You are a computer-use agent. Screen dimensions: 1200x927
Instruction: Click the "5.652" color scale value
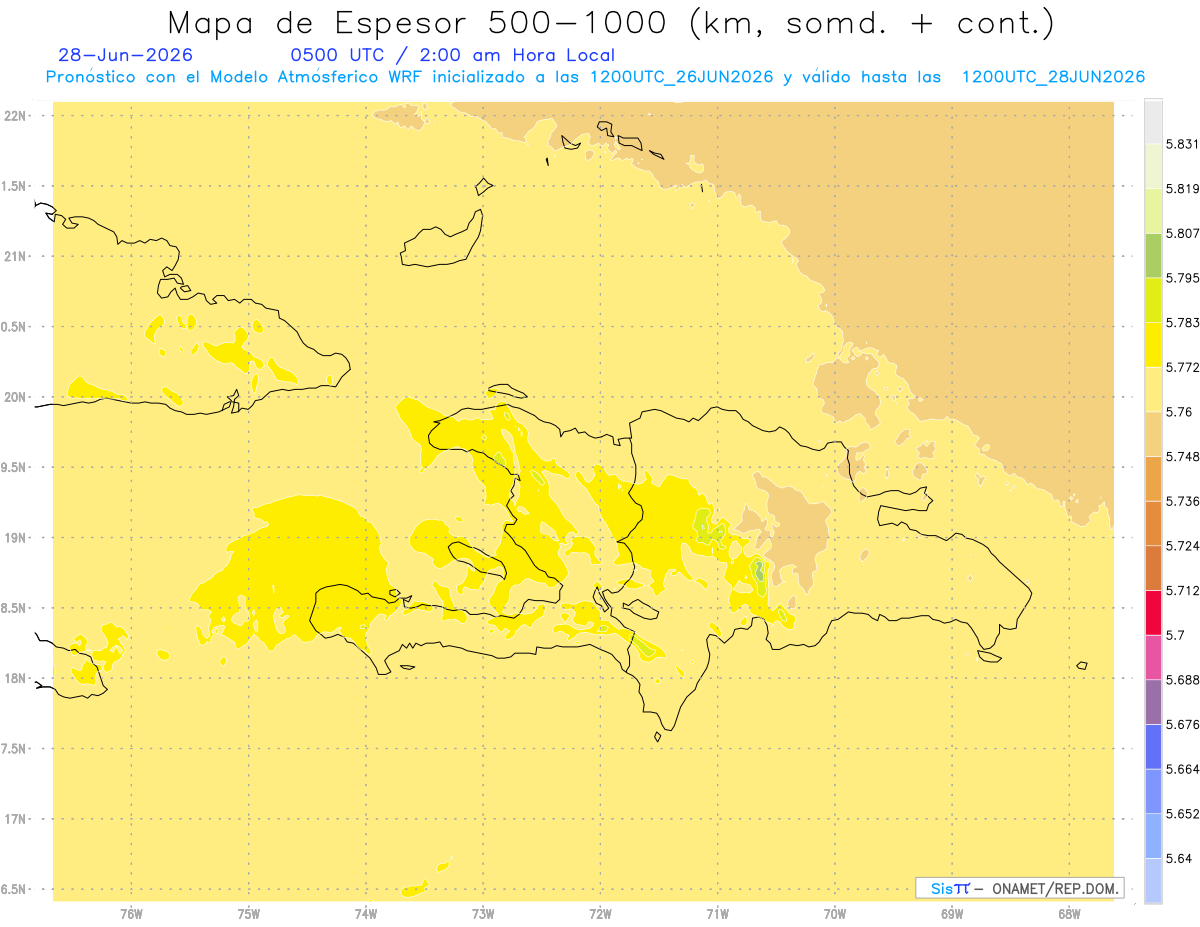tap(1183, 814)
